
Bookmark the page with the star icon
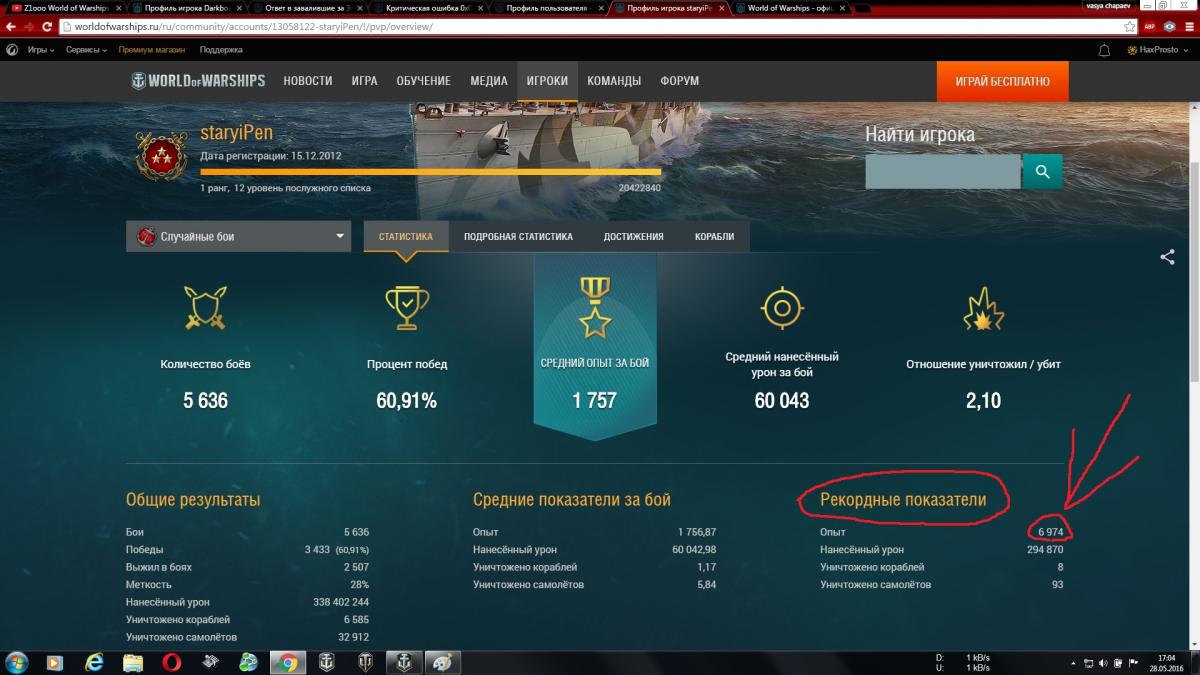pyautogui.click(x=1129, y=26)
